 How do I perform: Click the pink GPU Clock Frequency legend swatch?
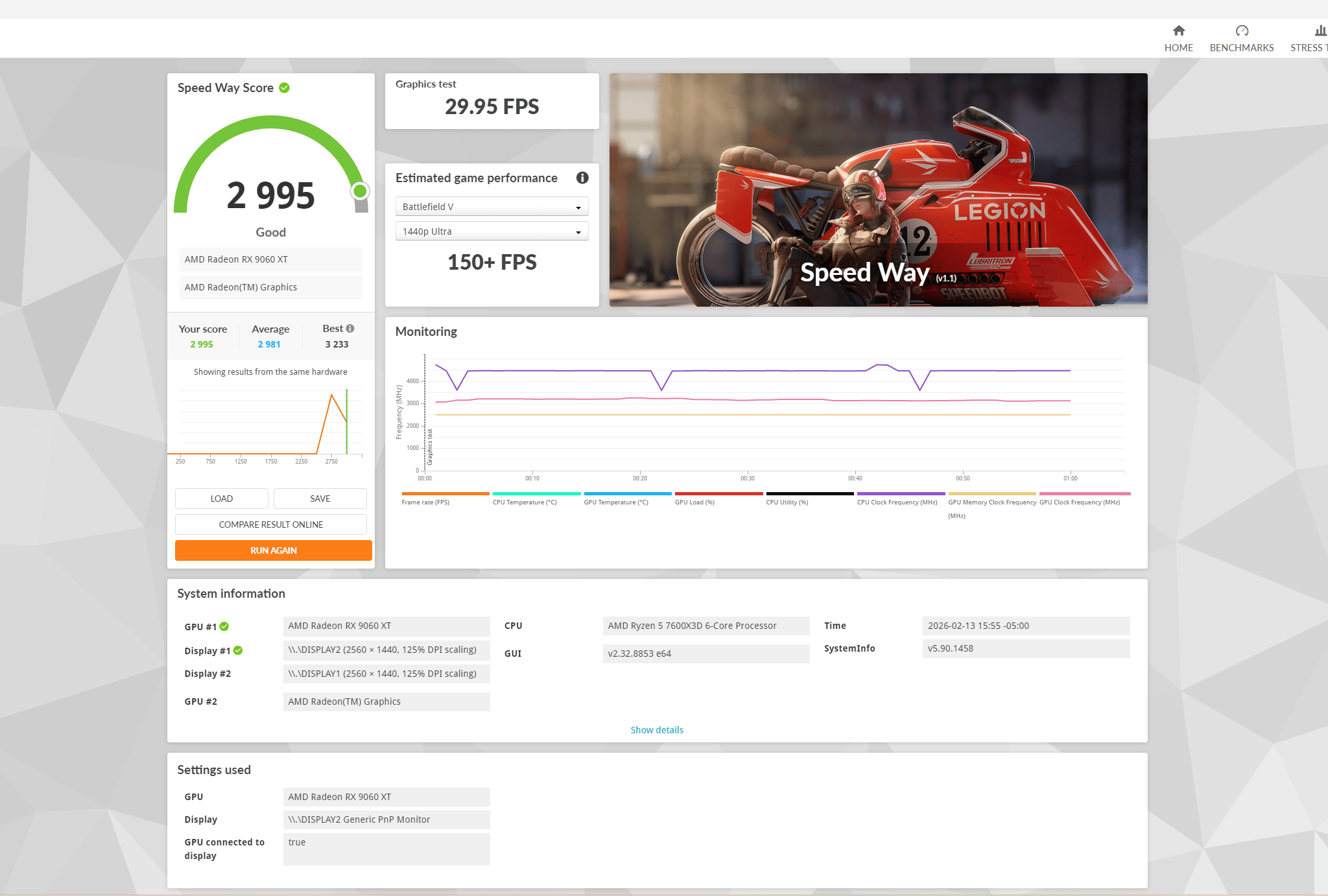(x=1085, y=493)
